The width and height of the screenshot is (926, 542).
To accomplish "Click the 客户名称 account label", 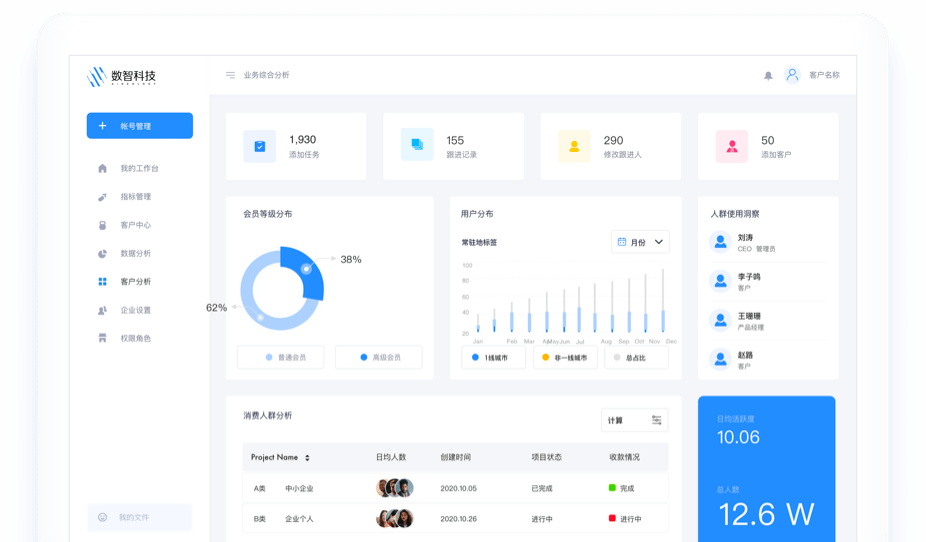I will point(824,75).
